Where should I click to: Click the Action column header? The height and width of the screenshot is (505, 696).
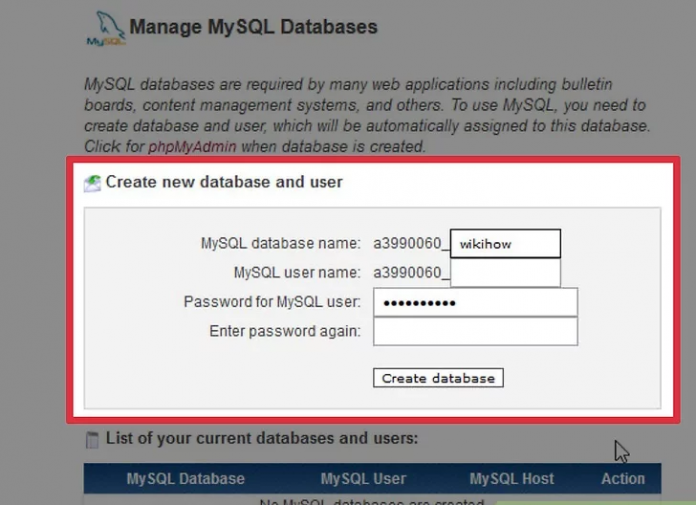[622, 479]
